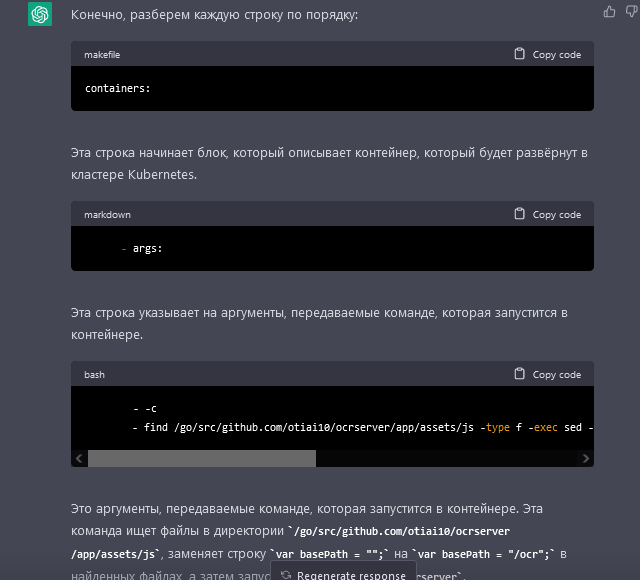Viewport: 640px width, 580px height.
Task: Click the find command line in bash block
Action: point(363,427)
